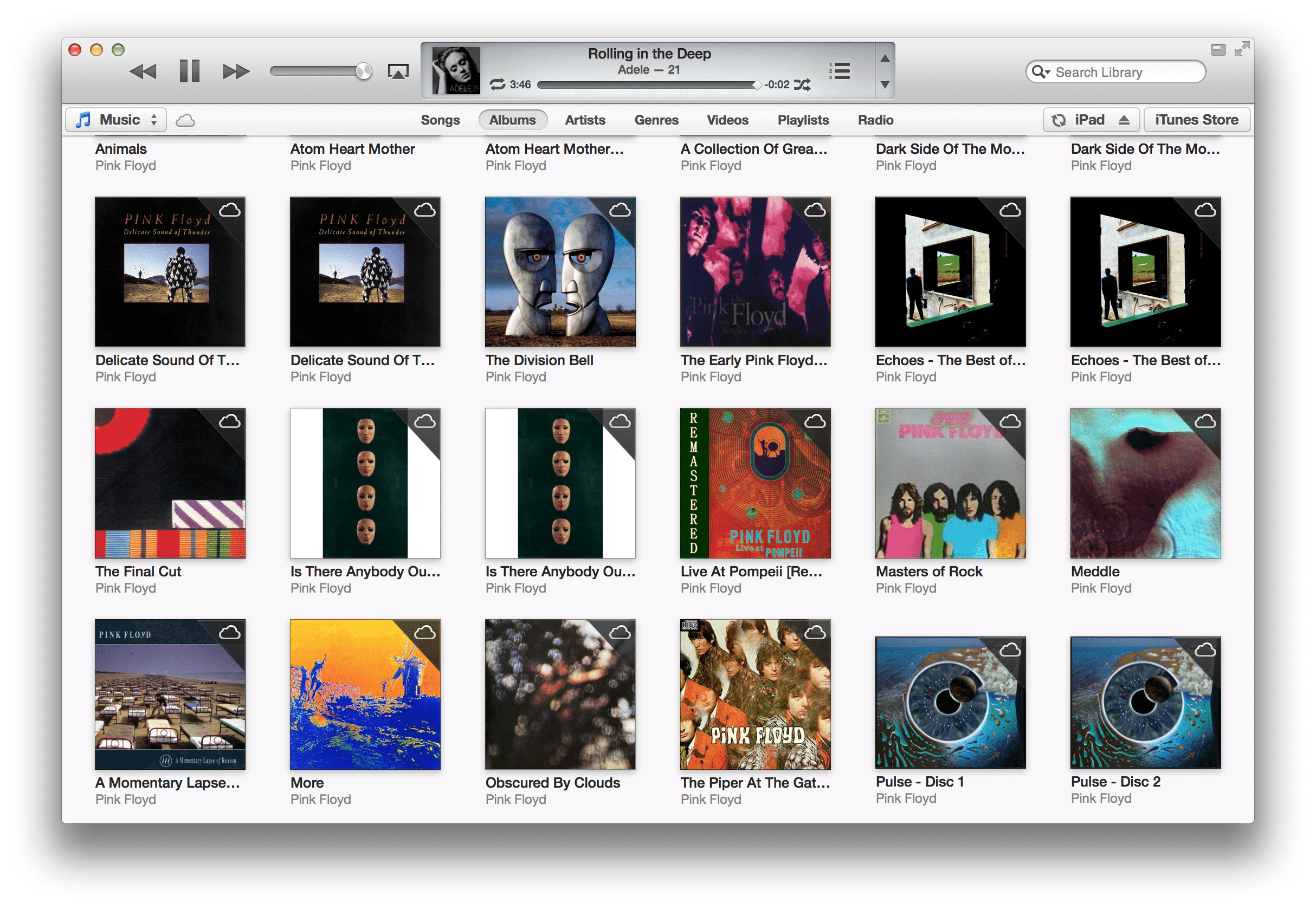Open the Radio tab
Screen dimensions: 1316x909
tap(875, 120)
